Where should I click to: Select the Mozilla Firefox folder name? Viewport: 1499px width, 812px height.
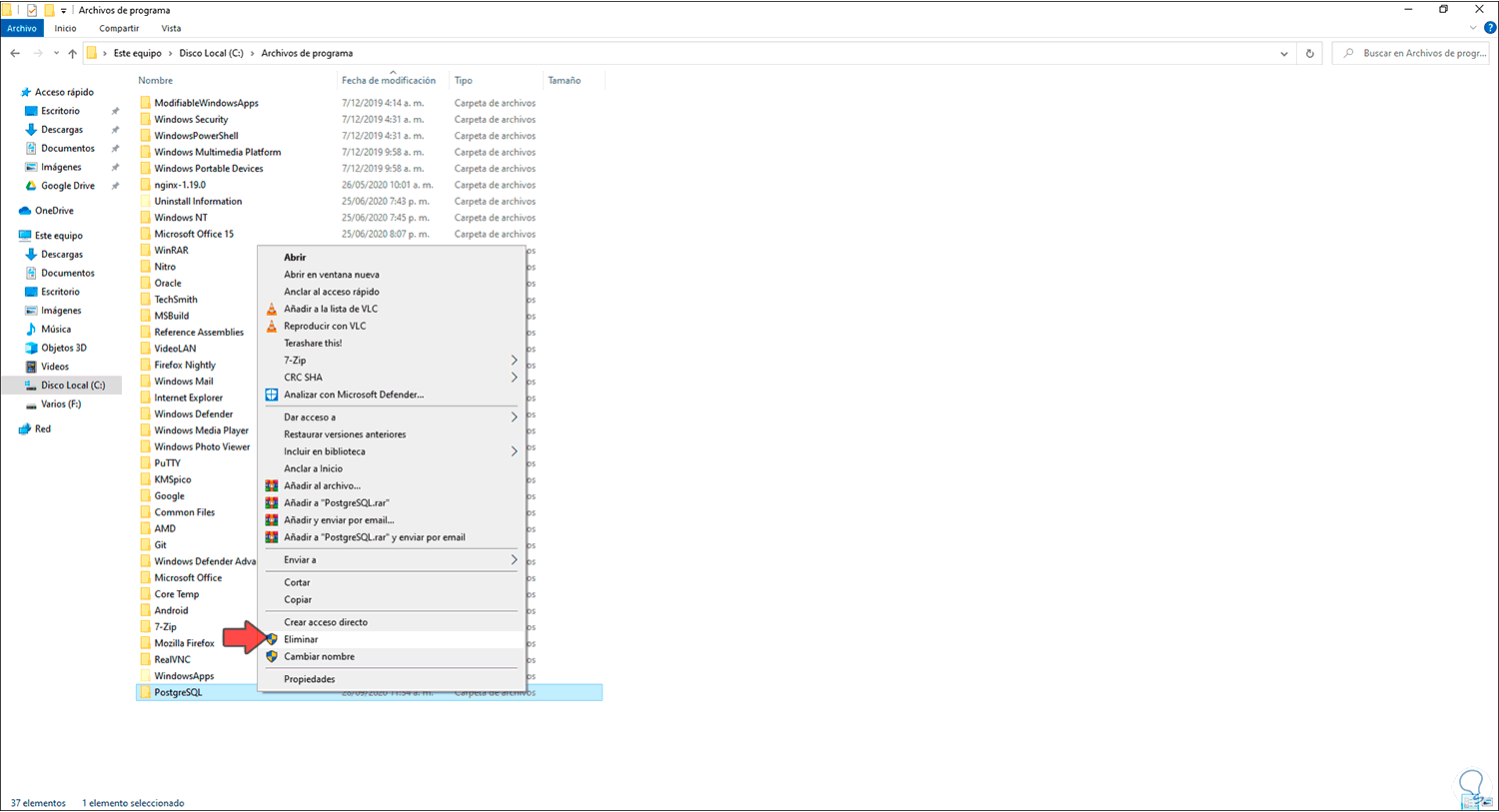click(x=185, y=643)
